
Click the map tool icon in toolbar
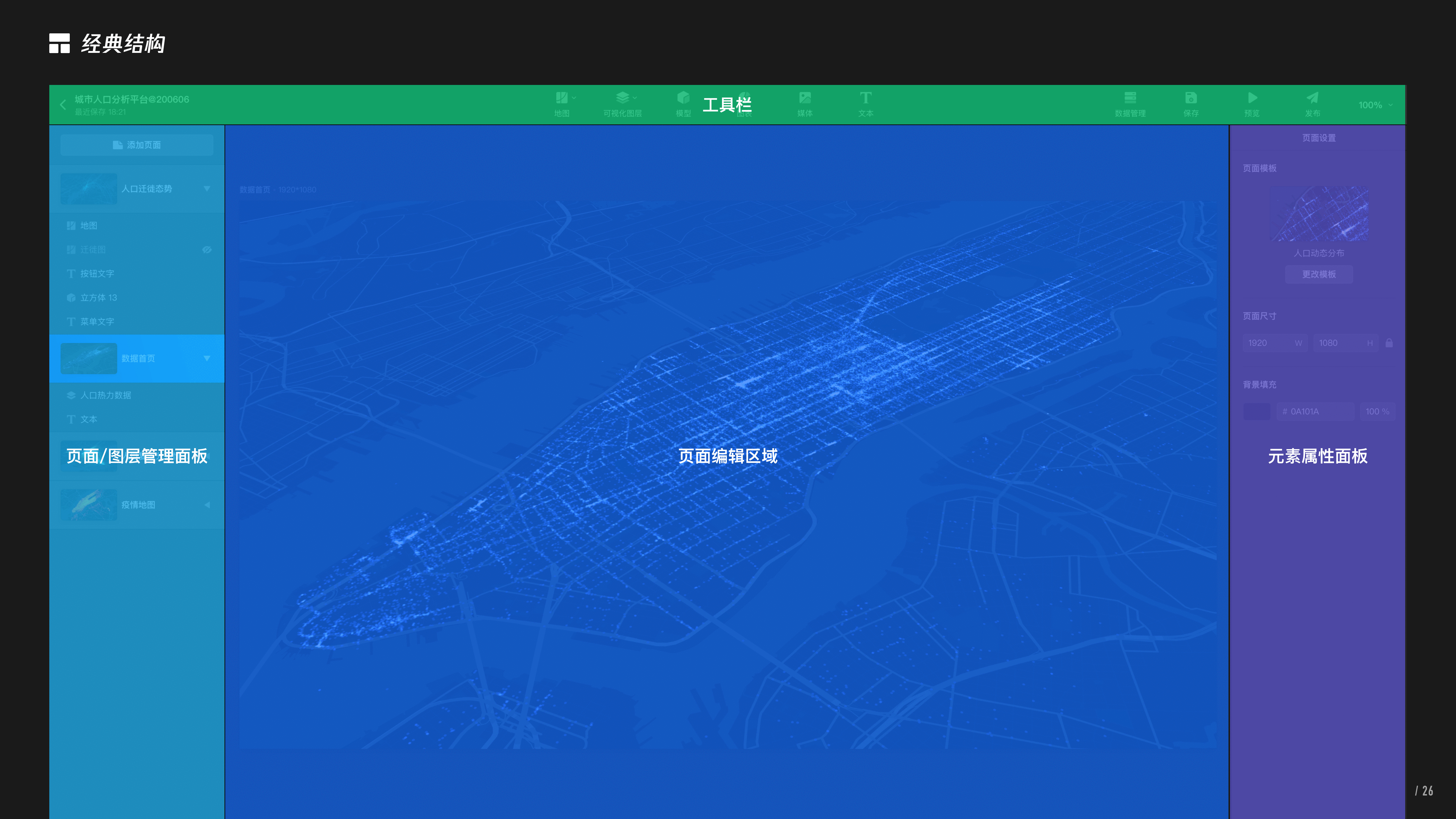pos(562,98)
